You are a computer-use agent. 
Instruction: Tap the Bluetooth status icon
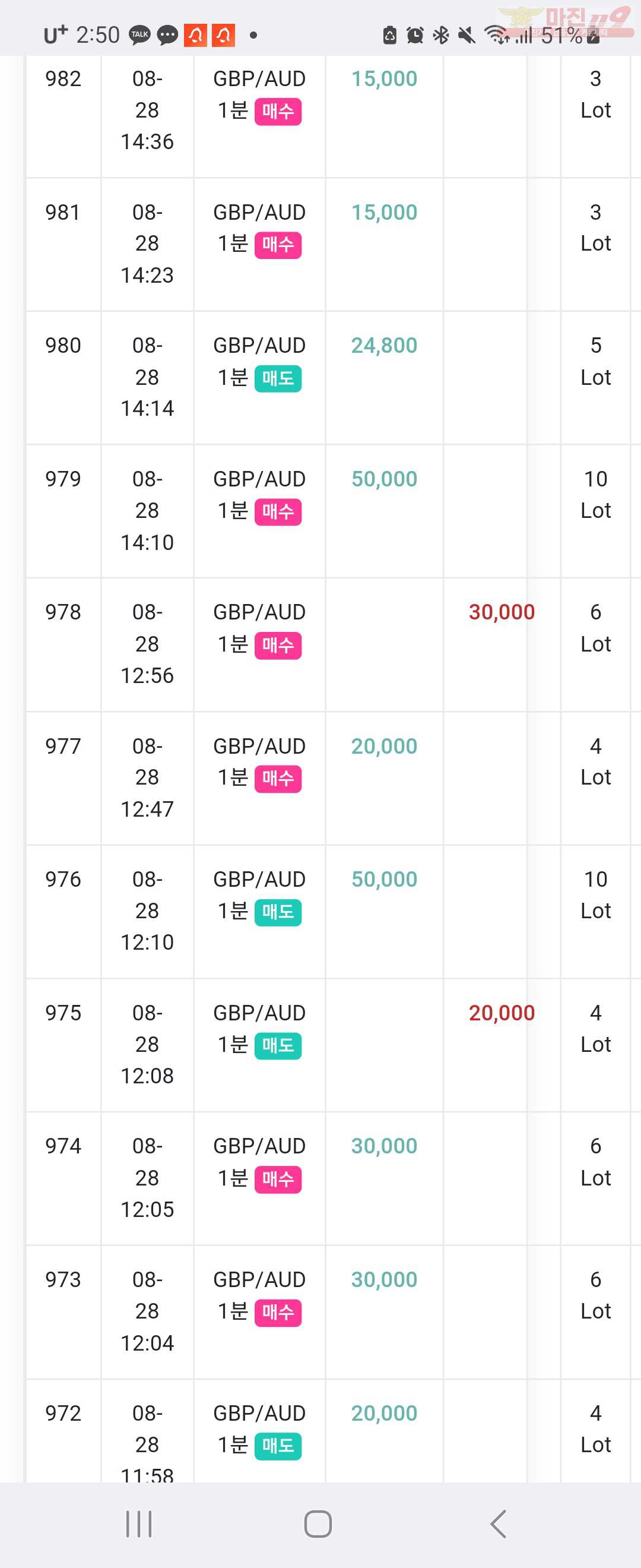point(441,35)
